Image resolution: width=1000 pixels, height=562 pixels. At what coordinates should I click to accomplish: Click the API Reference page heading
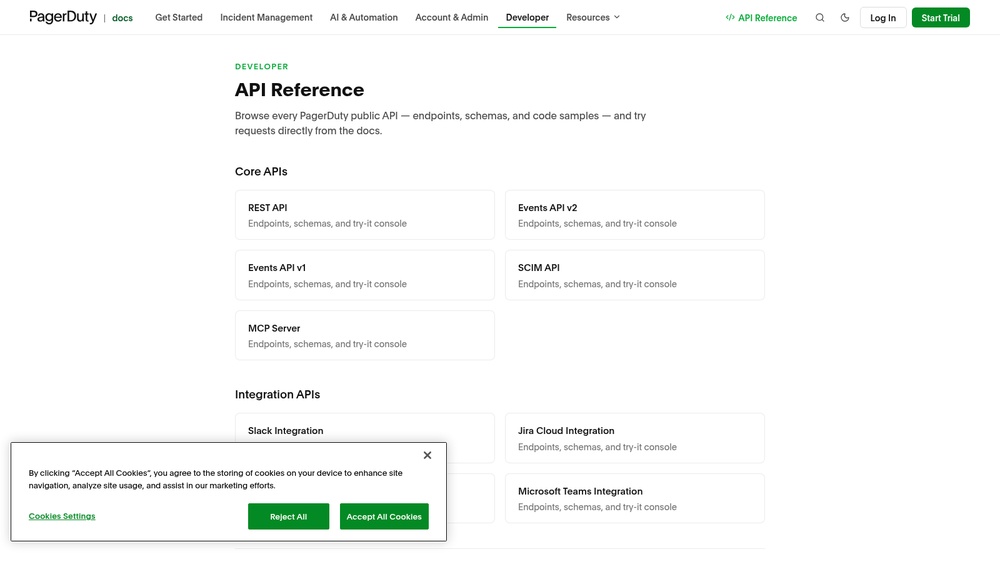pyautogui.click(x=299, y=90)
